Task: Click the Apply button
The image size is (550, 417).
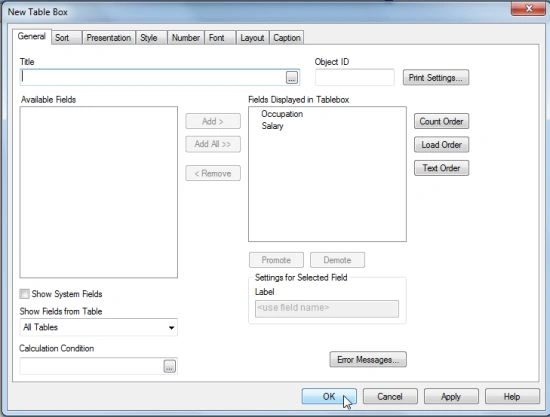Action: 451,396
